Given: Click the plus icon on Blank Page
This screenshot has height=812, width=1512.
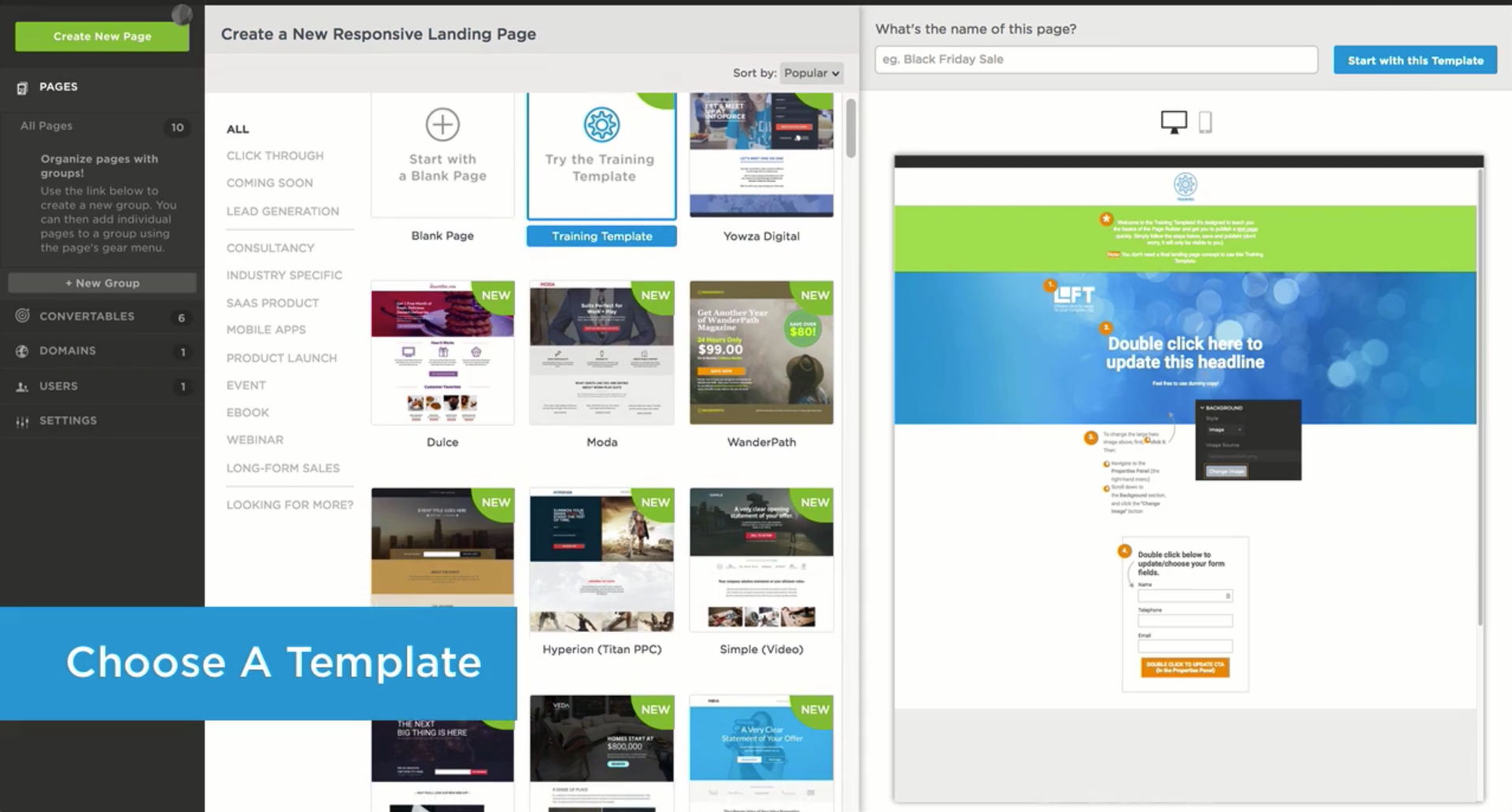Looking at the screenshot, I should point(442,124).
